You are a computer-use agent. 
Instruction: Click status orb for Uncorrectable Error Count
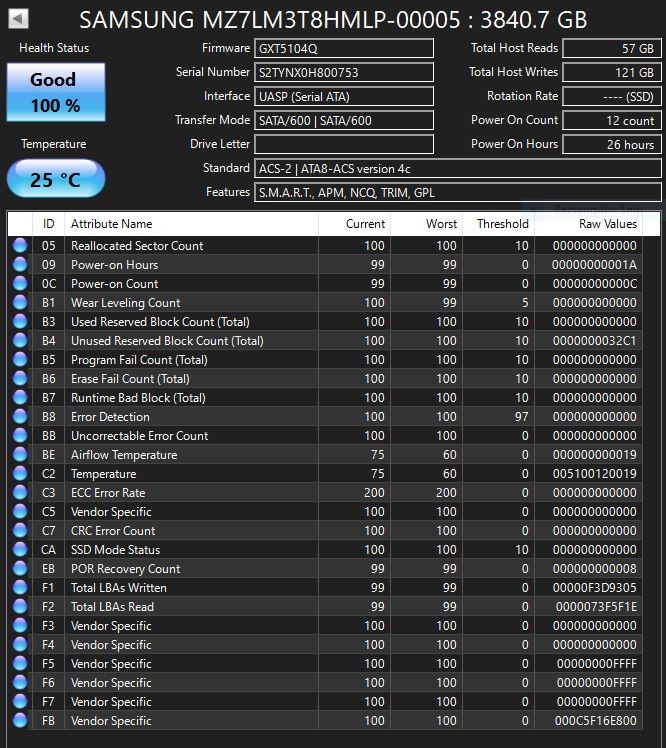[x=20, y=435]
